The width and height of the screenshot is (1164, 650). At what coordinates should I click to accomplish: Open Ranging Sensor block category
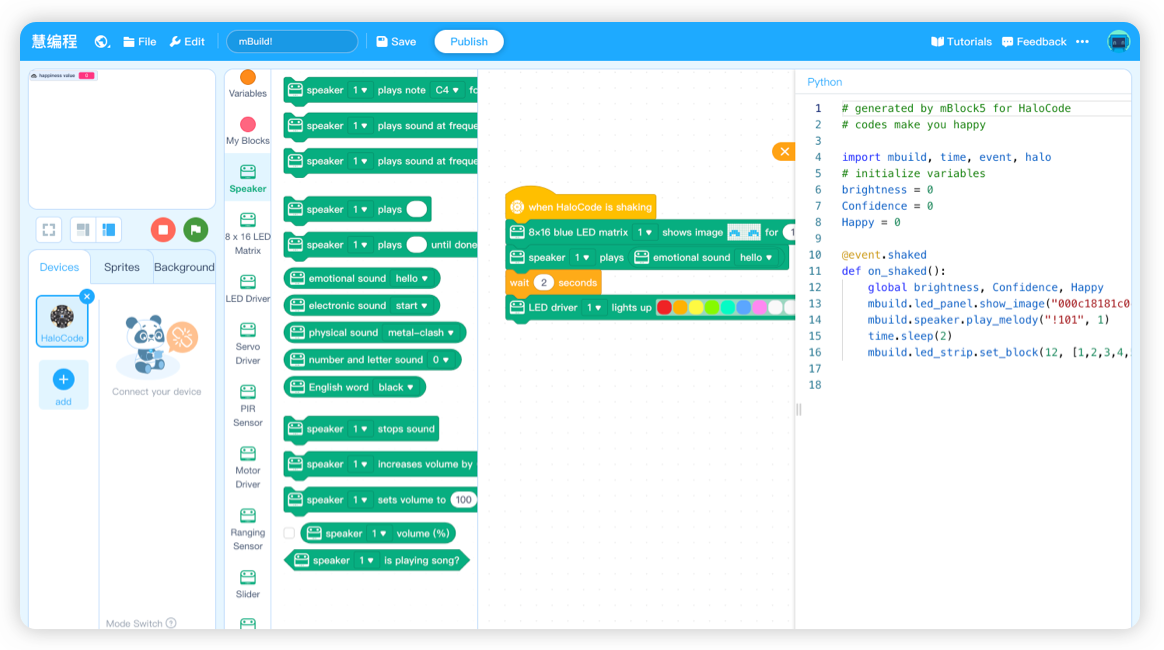point(248,529)
